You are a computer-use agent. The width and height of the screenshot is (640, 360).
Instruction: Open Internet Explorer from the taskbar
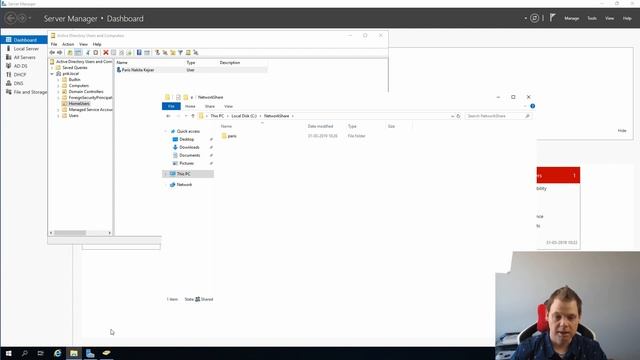coord(58,353)
